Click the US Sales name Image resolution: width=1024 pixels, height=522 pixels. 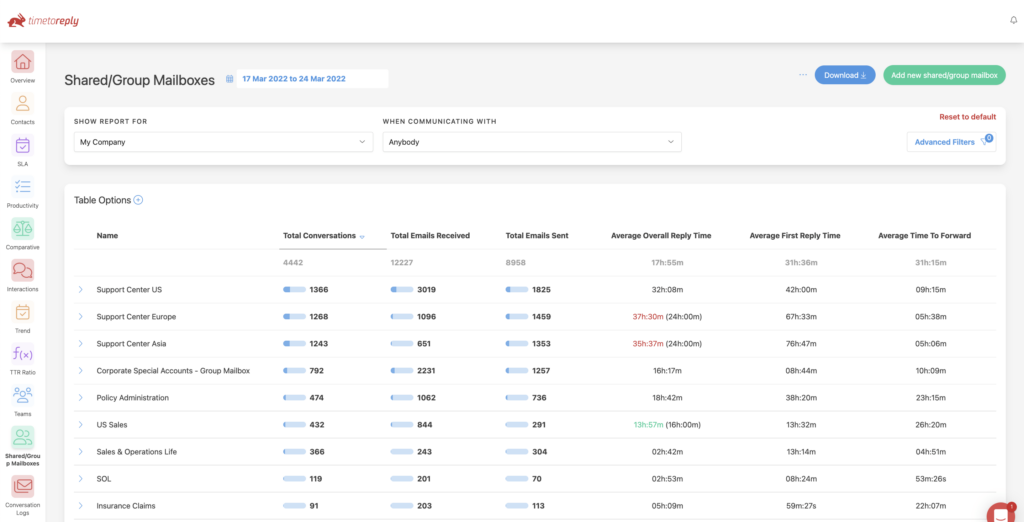(112, 425)
